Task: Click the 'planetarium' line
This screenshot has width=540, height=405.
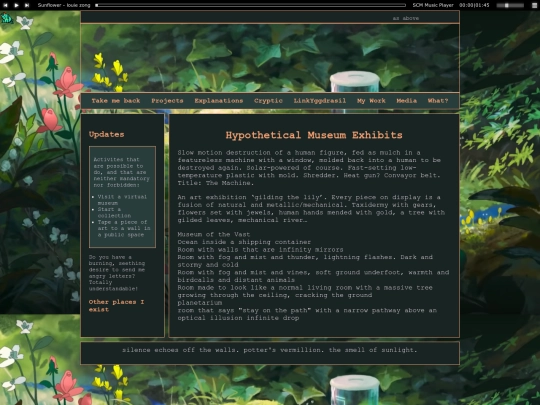Action: tap(200, 303)
